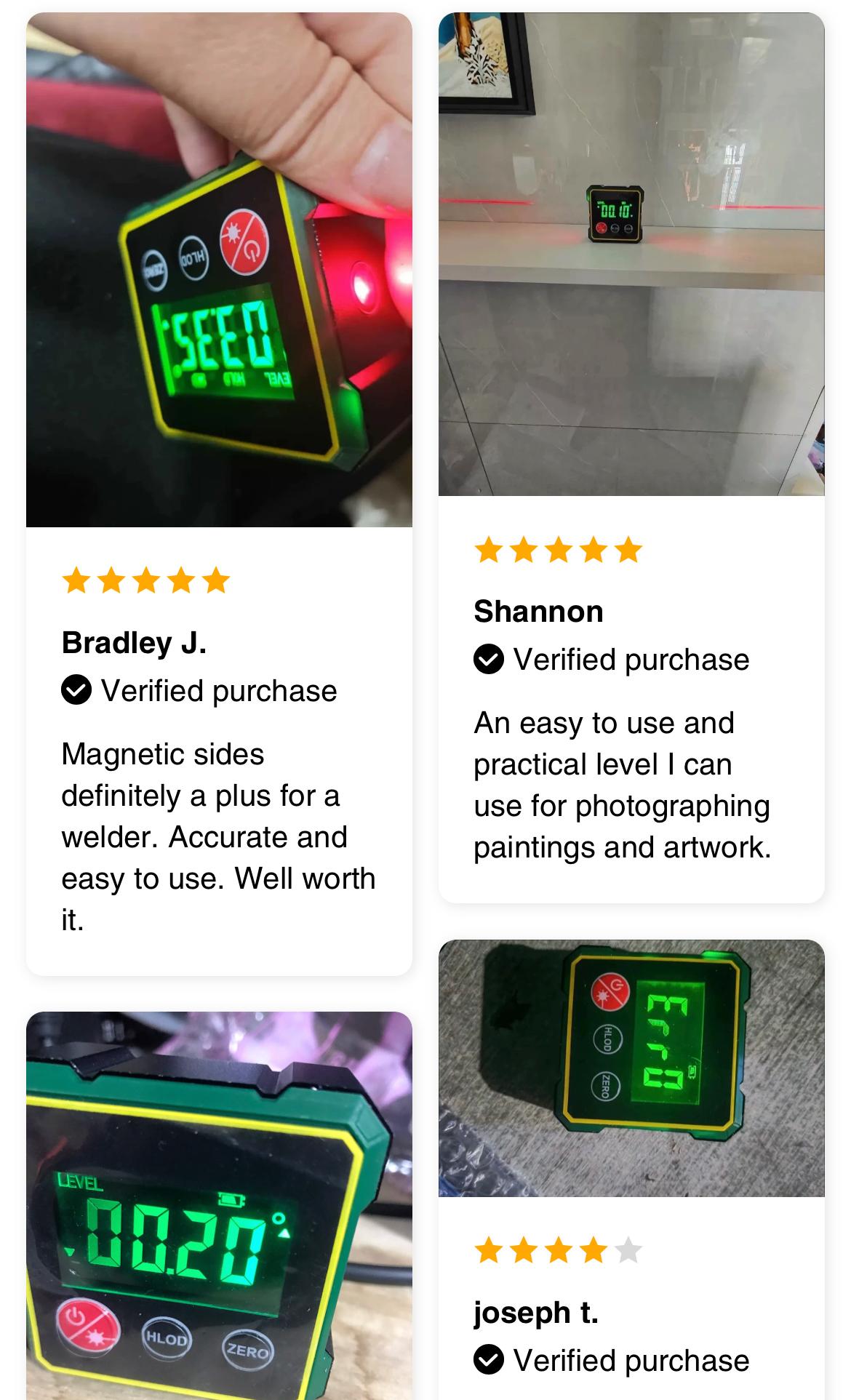Screen dimensions: 851x1400
Task: Click Shannon's review text about photographing paintings
Action: point(623,785)
